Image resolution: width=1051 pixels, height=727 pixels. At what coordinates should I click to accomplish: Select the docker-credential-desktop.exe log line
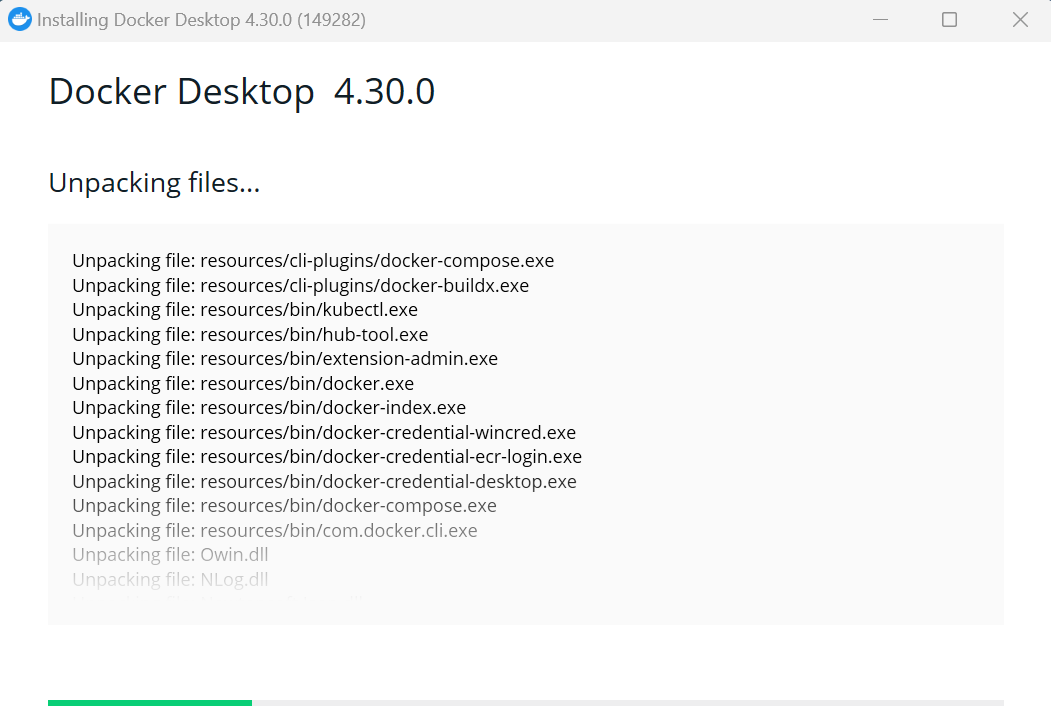(x=324, y=481)
